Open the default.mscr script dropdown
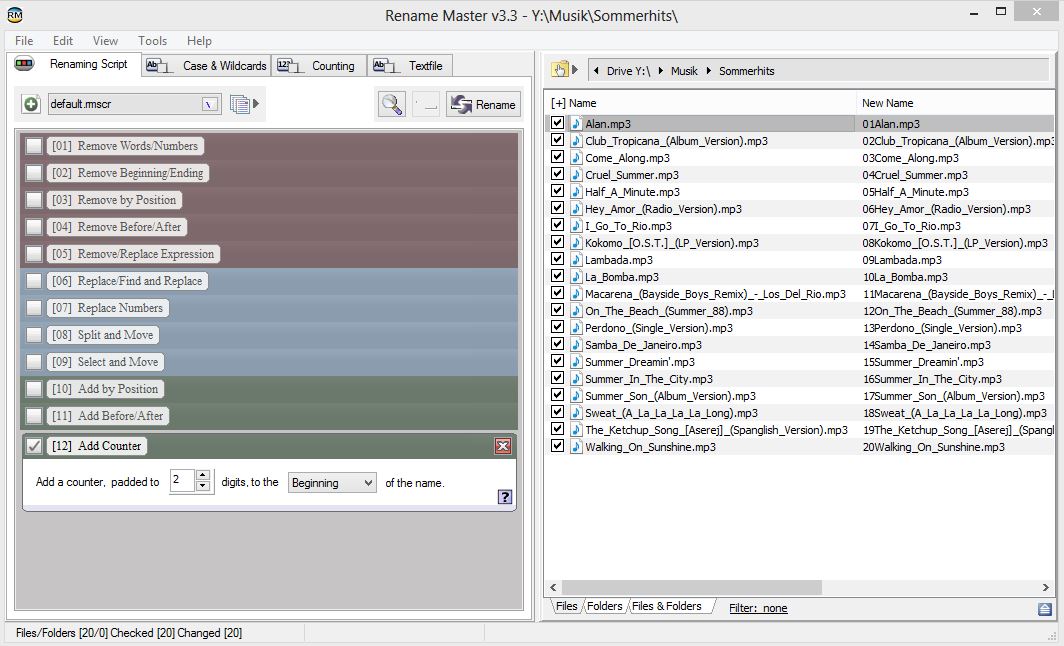 coord(209,104)
